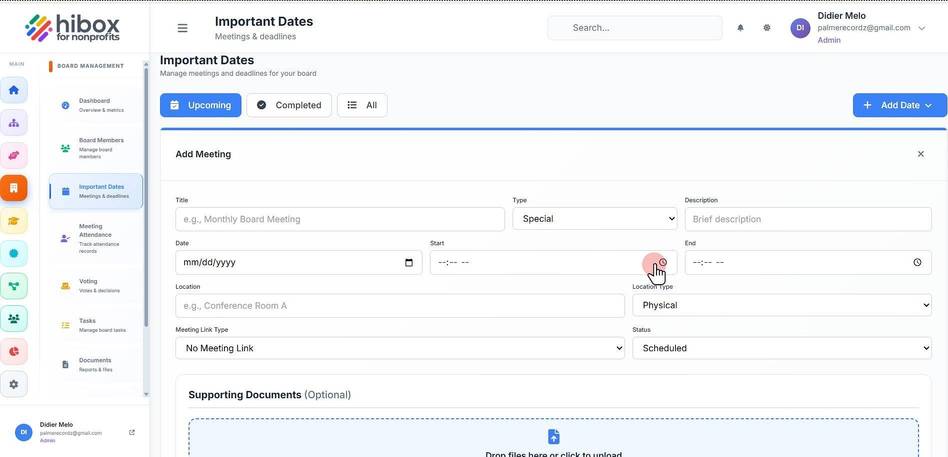Click the board management sidebar scrollbar
The image size is (948, 457).
click(146, 196)
